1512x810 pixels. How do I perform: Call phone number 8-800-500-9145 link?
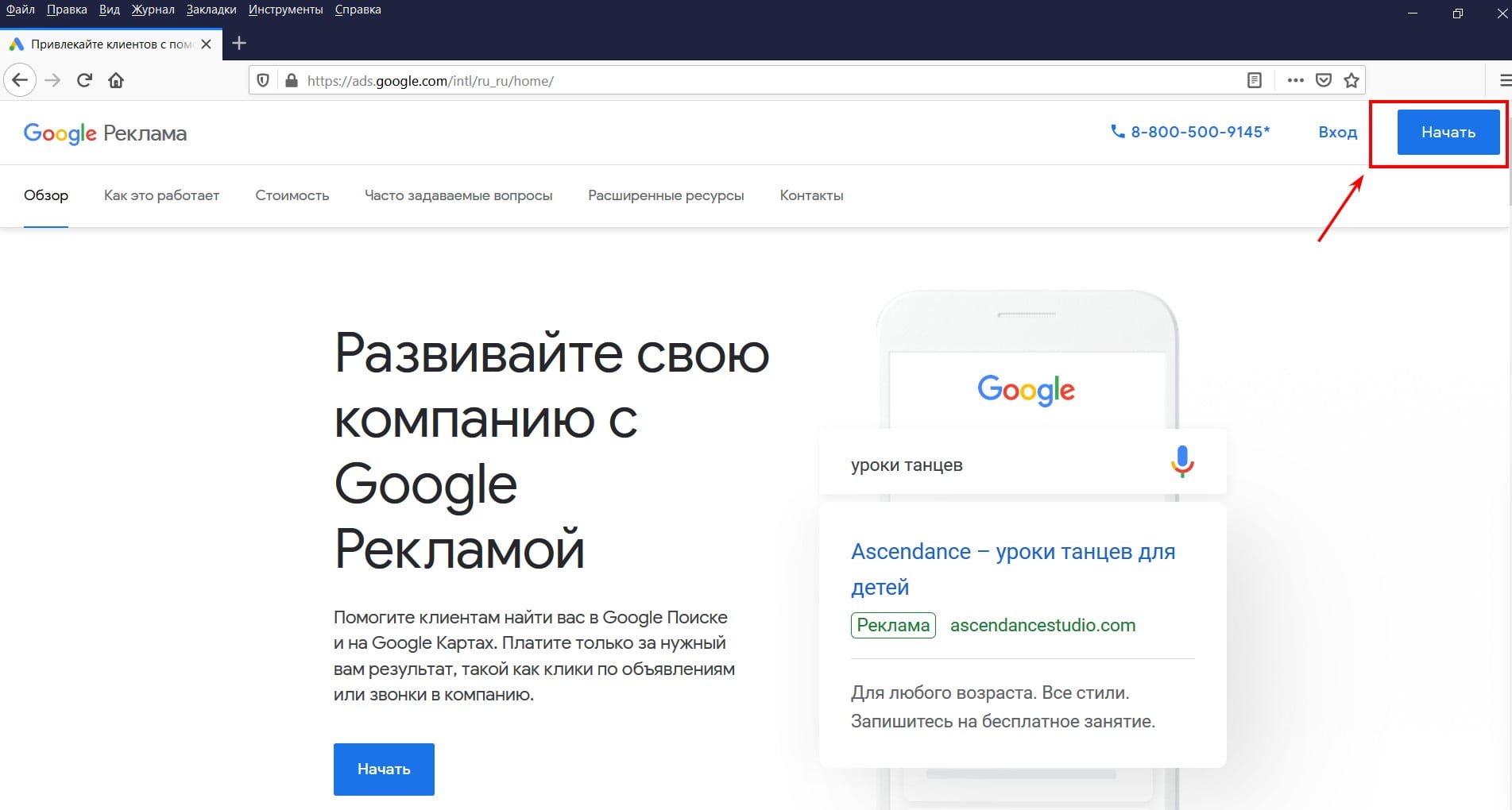click(x=1190, y=132)
